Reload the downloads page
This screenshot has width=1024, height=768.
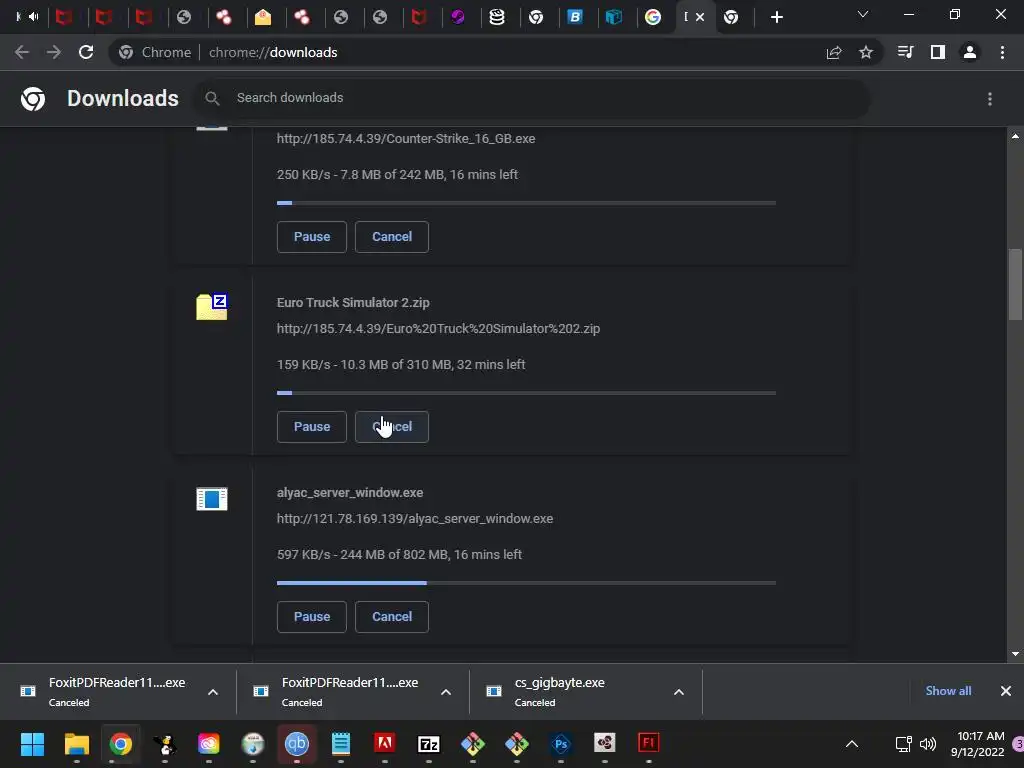(x=86, y=52)
